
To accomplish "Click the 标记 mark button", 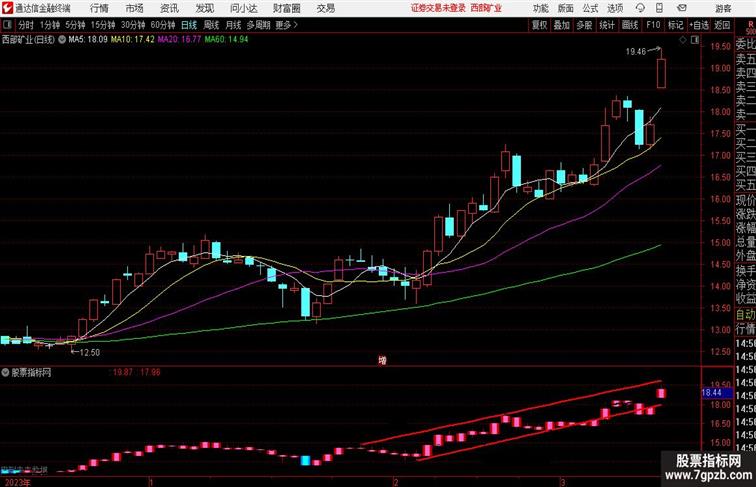I will tap(675, 25).
